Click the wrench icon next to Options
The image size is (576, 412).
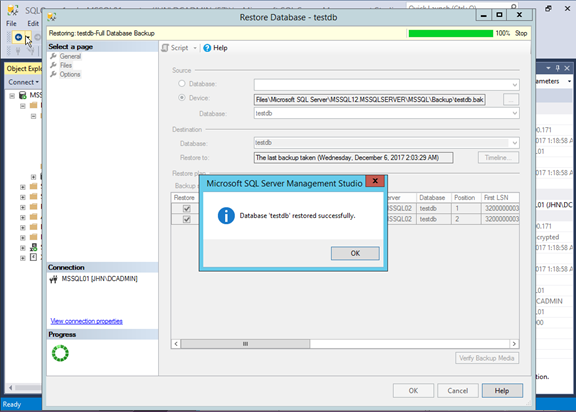point(54,74)
